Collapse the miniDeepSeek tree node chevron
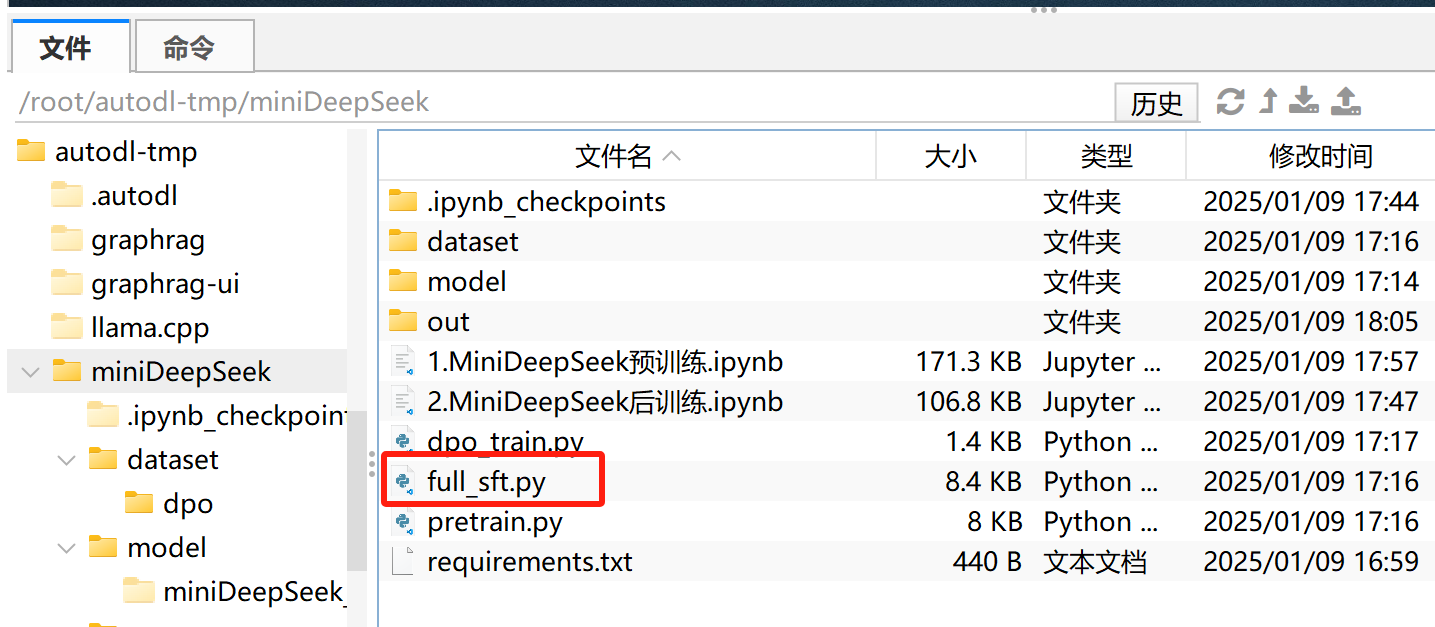The height and width of the screenshot is (627, 1435). click(30, 372)
